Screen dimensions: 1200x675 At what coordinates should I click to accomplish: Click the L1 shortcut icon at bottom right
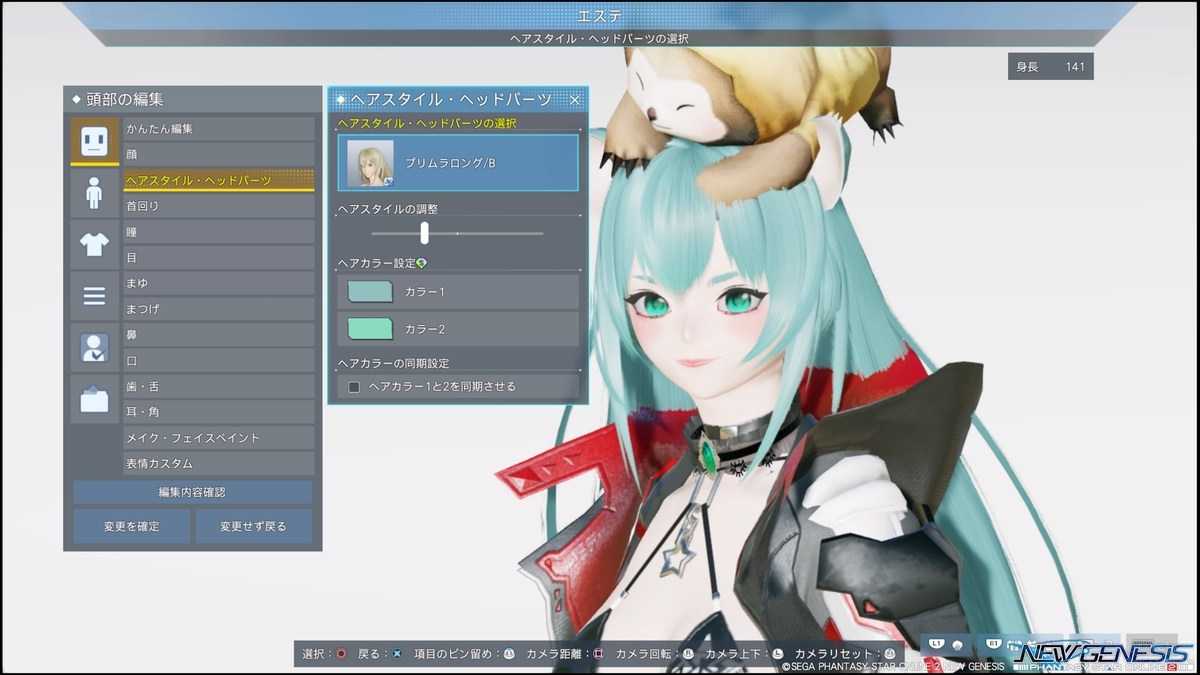tap(937, 643)
